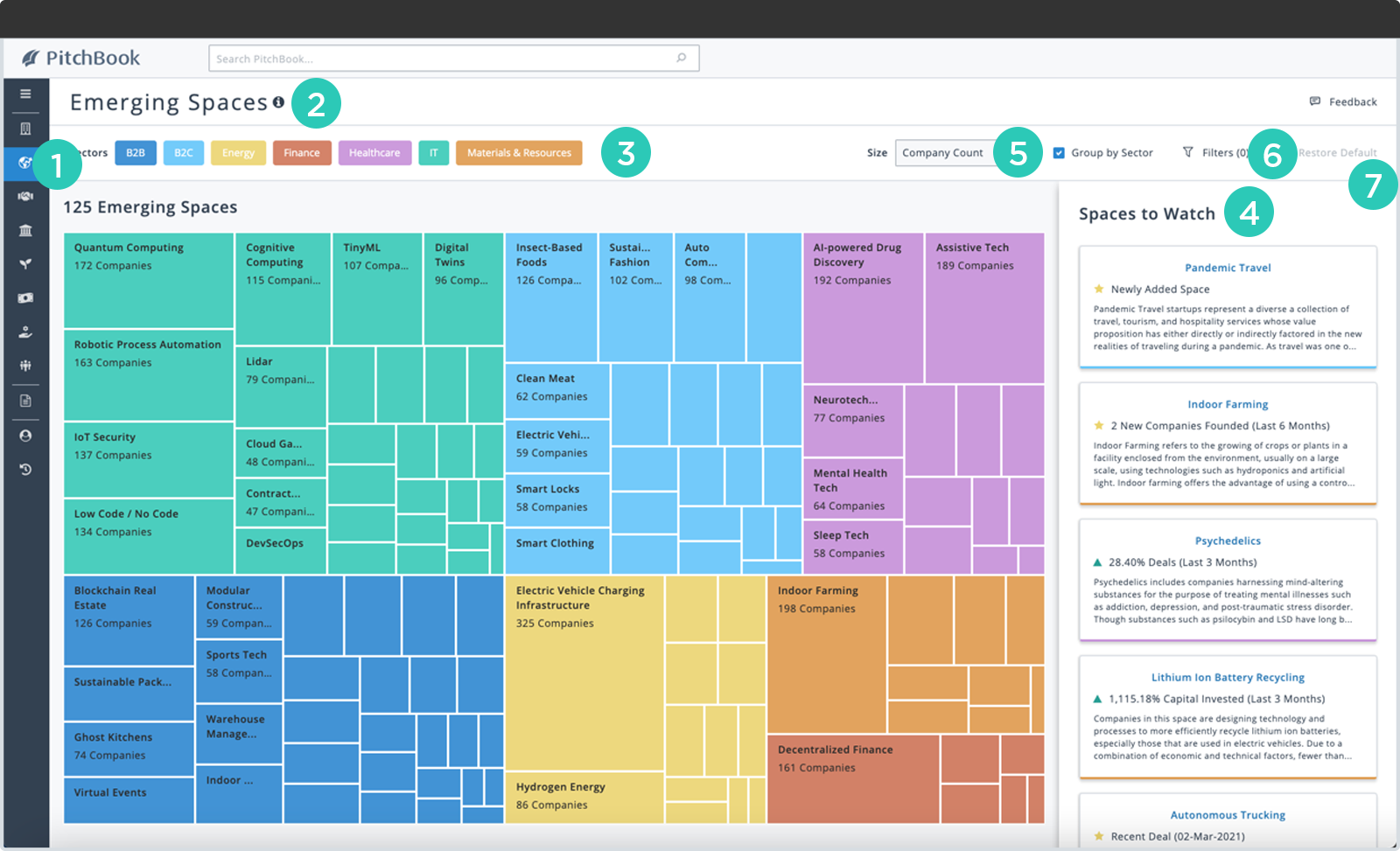The height and width of the screenshot is (851, 1400).
Task: Toggle the B2B sector filter chip
Action: [x=136, y=153]
